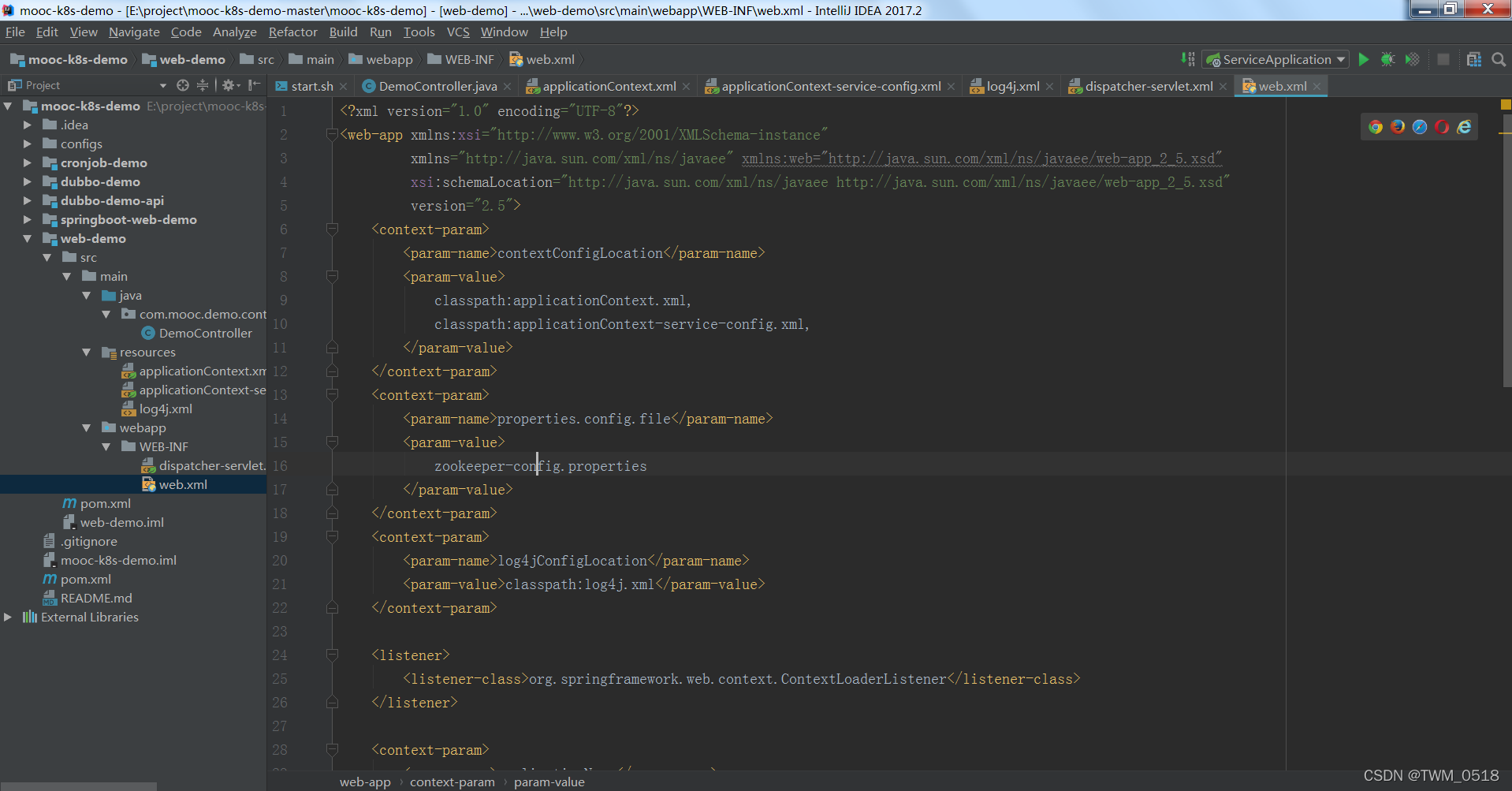Click param-value in bottom breadcrumb

pos(549,782)
